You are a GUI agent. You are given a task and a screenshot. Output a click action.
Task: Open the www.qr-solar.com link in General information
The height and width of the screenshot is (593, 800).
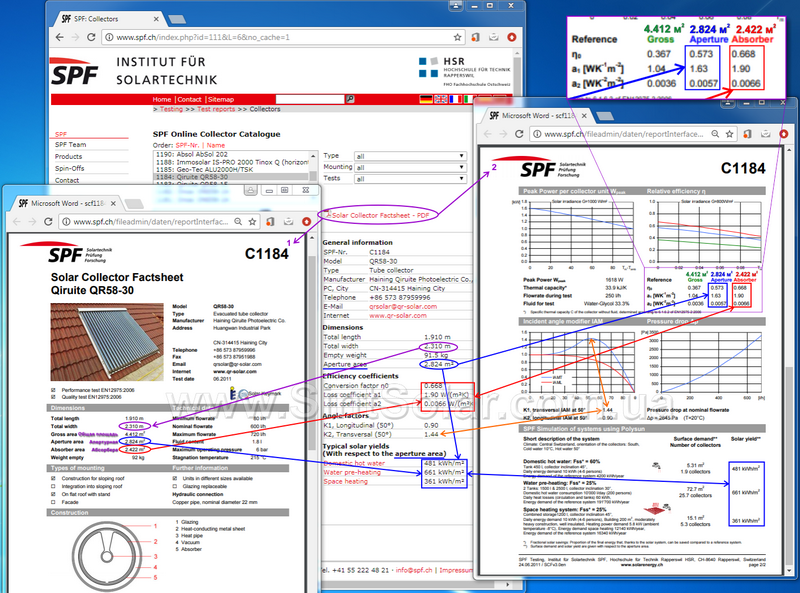(x=398, y=316)
